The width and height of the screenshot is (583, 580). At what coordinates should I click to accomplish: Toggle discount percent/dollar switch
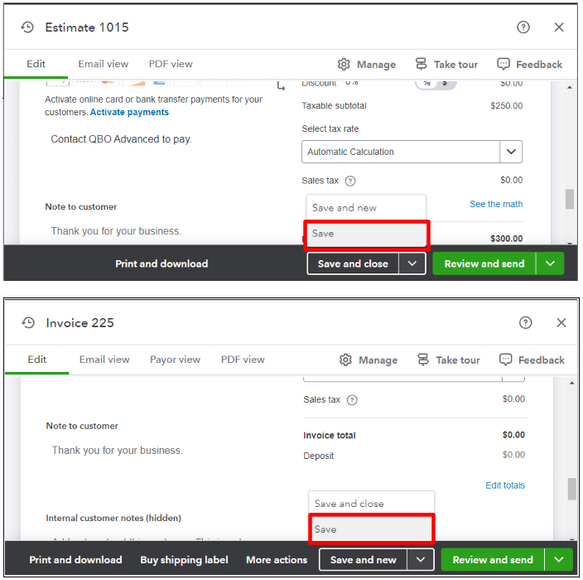click(435, 83)
